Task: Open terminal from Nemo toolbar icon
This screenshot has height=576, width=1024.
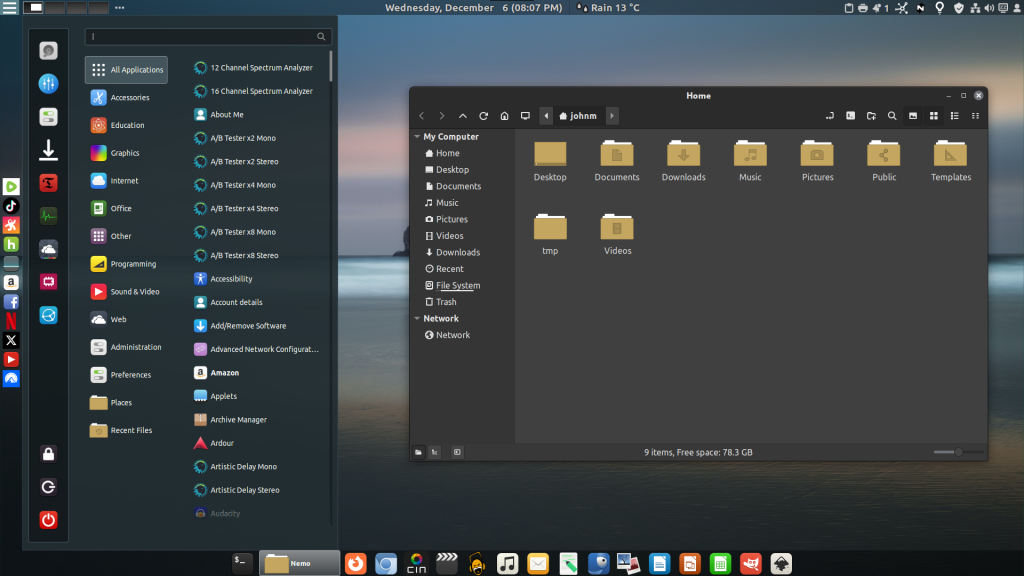Action: pyautogui.click(x=850, y=116)
